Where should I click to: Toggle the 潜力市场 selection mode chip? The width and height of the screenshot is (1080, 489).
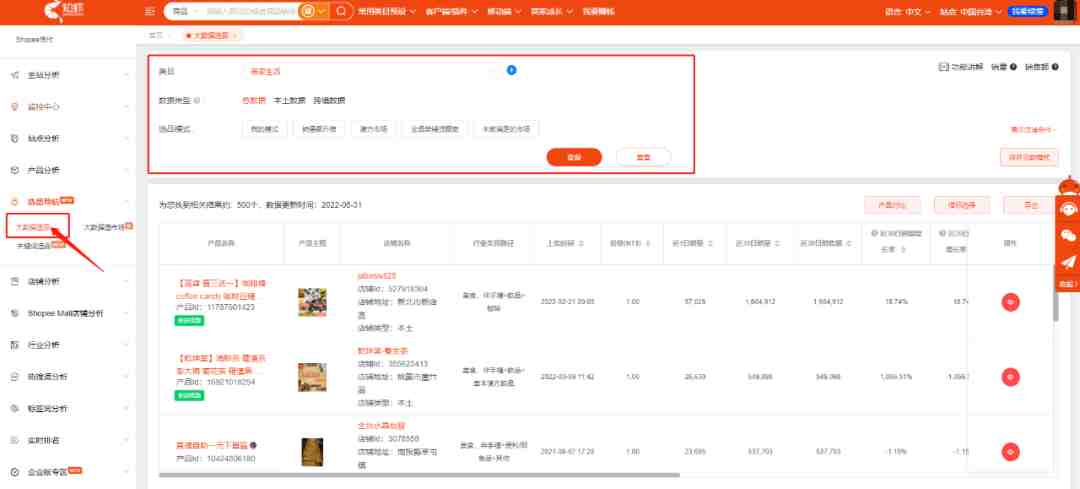tap(373, 129)
